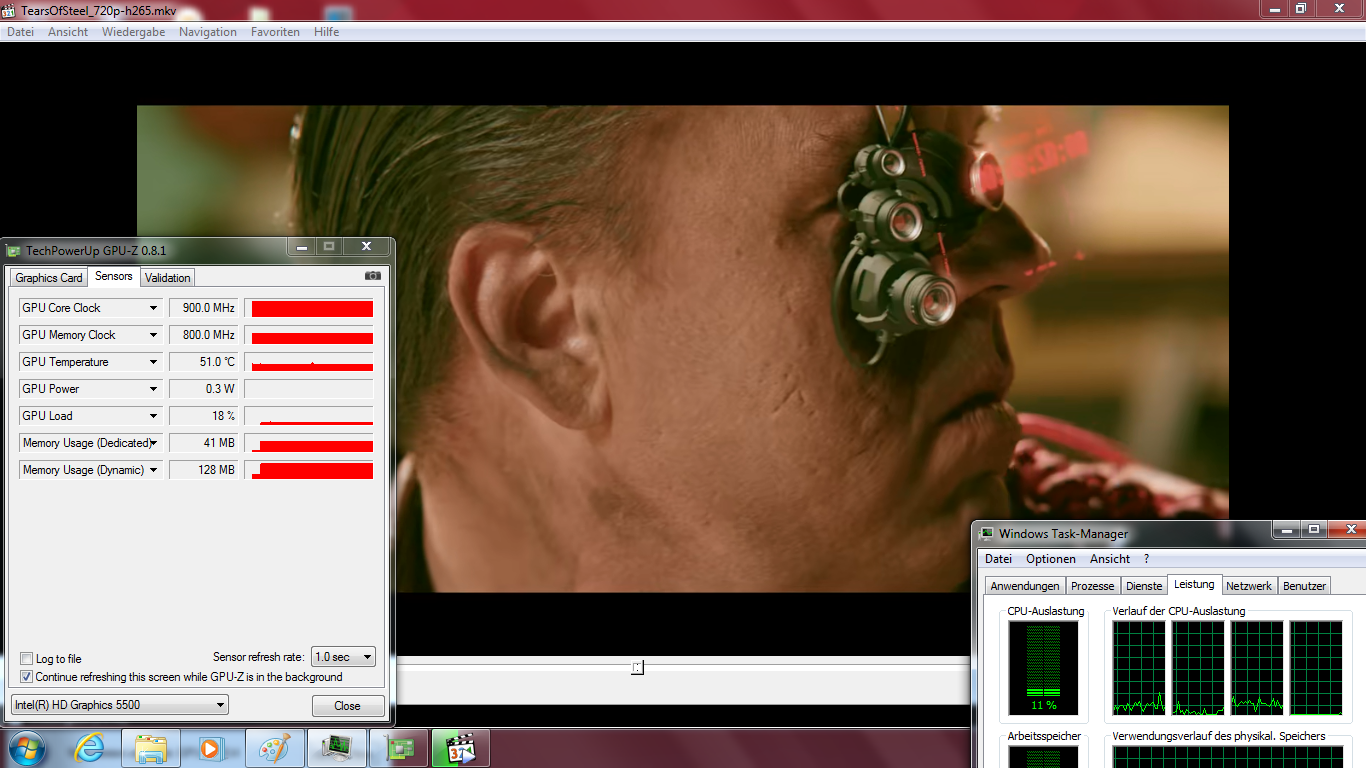Viewport: 1366px width, 768px height.
Task: Switch to the Prozesse tab
Action: pos(1092,586)
